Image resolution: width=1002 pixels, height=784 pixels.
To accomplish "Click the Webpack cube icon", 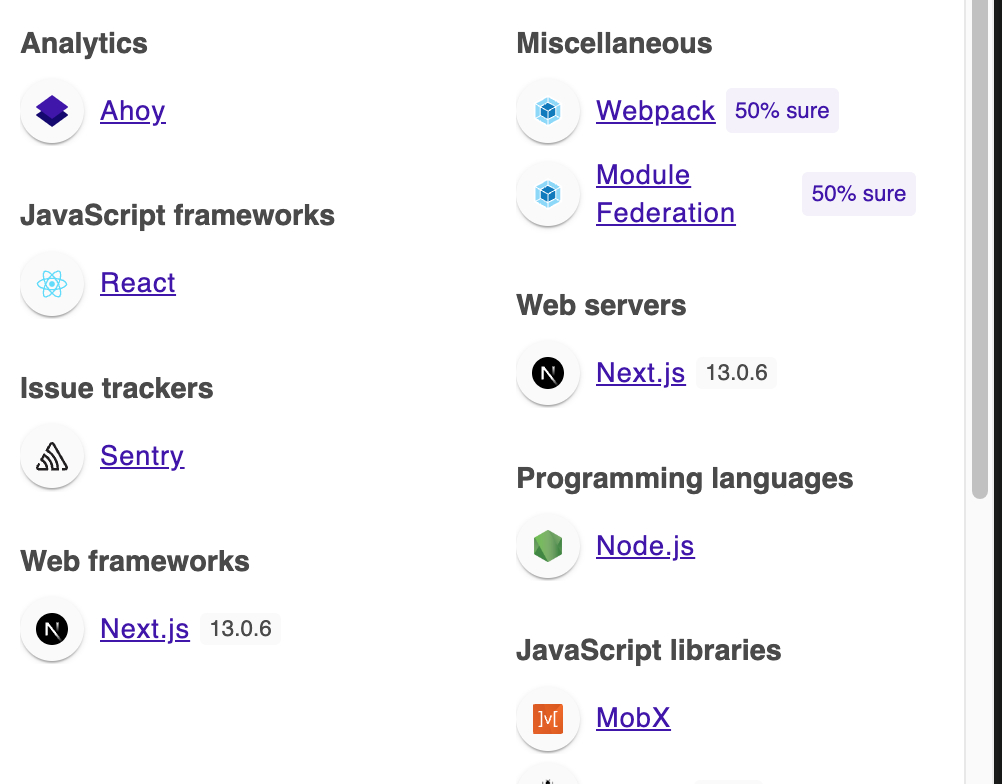I will [548, 111].
